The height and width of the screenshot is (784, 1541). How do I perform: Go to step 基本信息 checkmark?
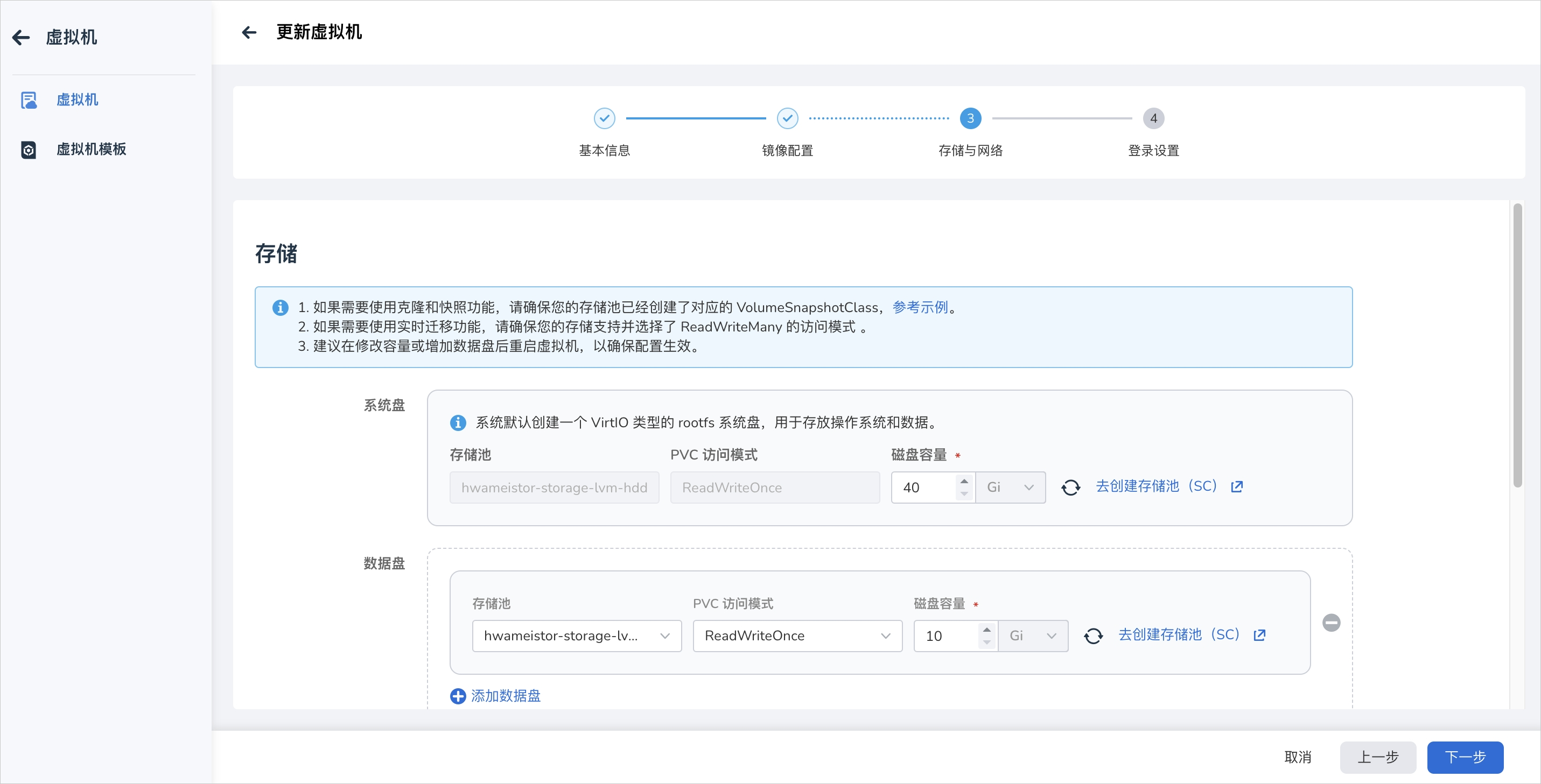click(604, 118)
